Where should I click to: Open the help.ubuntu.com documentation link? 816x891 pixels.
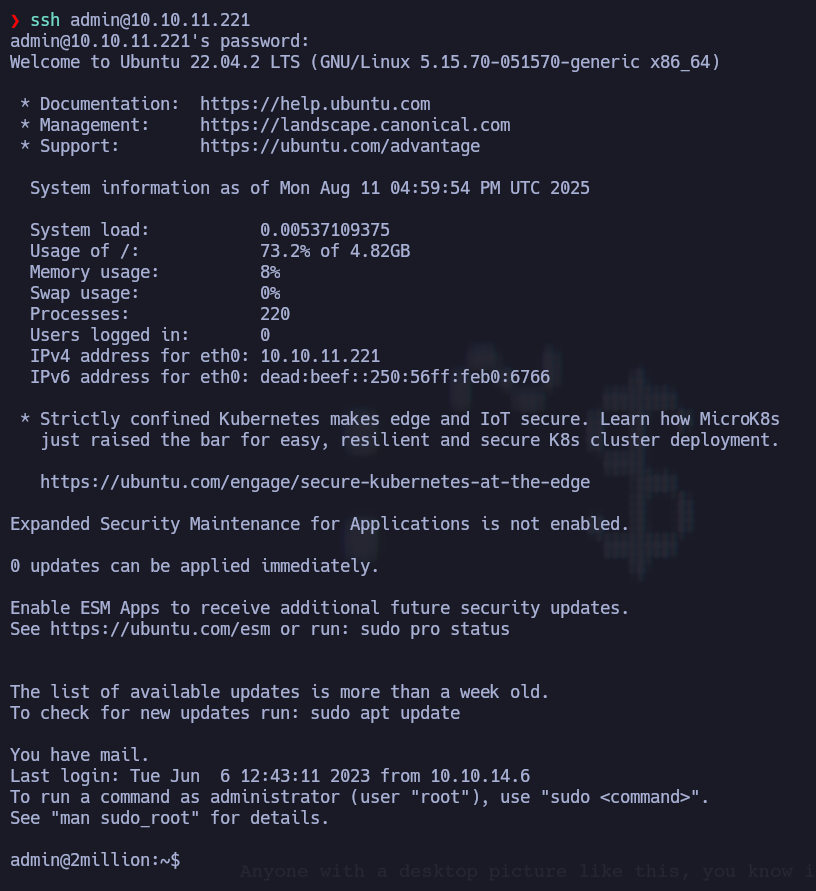coord(315,104)
